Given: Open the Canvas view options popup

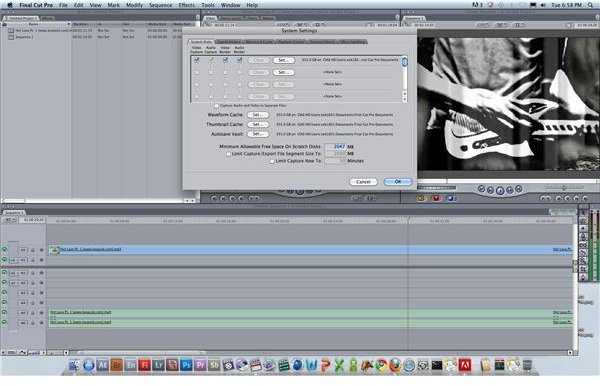Looking at the screenshot, I should pyautogui.click(x=519, y=25).
